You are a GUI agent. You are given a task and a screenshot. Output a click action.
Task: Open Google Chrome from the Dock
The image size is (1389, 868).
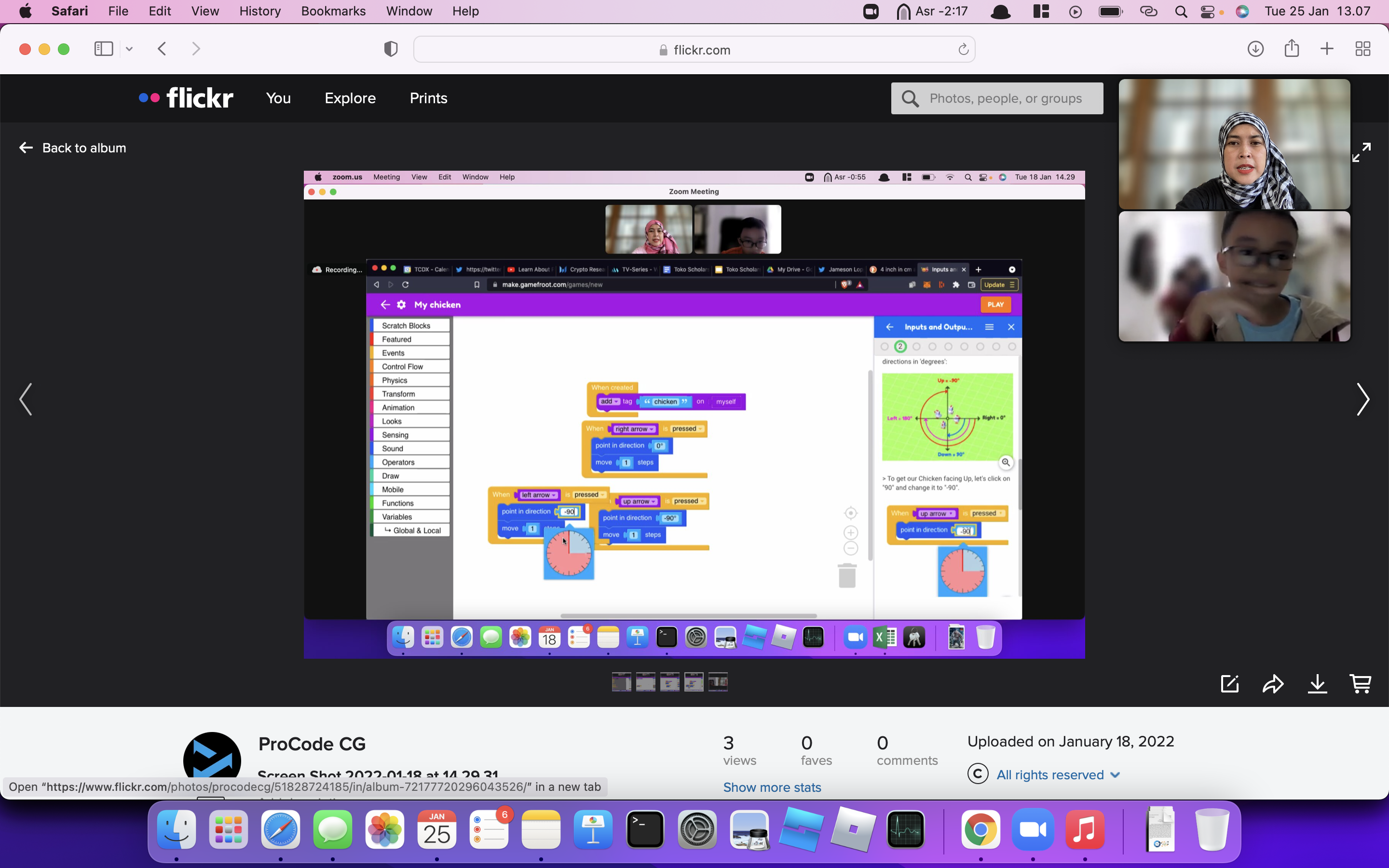[x=980, y=829]
